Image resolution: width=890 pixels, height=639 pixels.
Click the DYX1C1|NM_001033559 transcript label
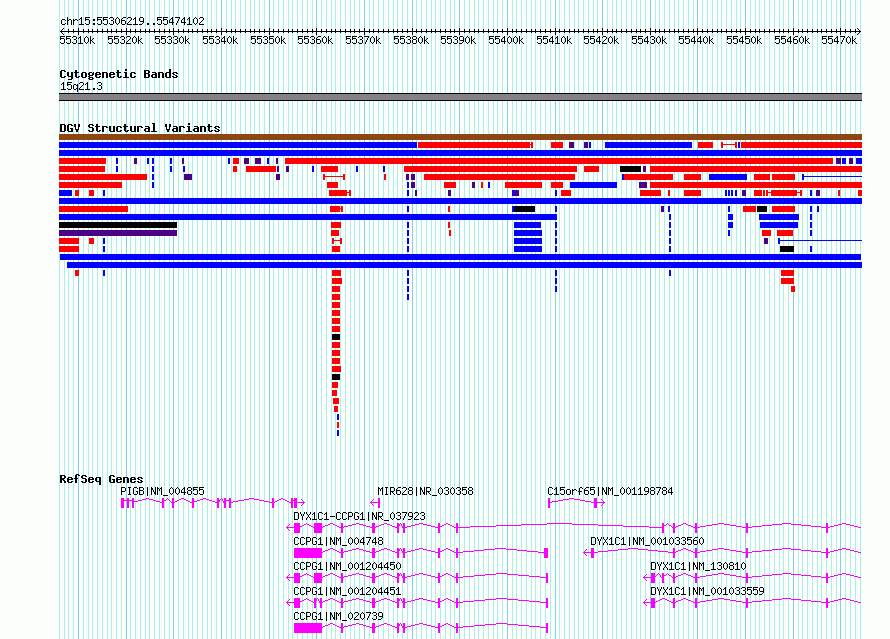point(707,591)
